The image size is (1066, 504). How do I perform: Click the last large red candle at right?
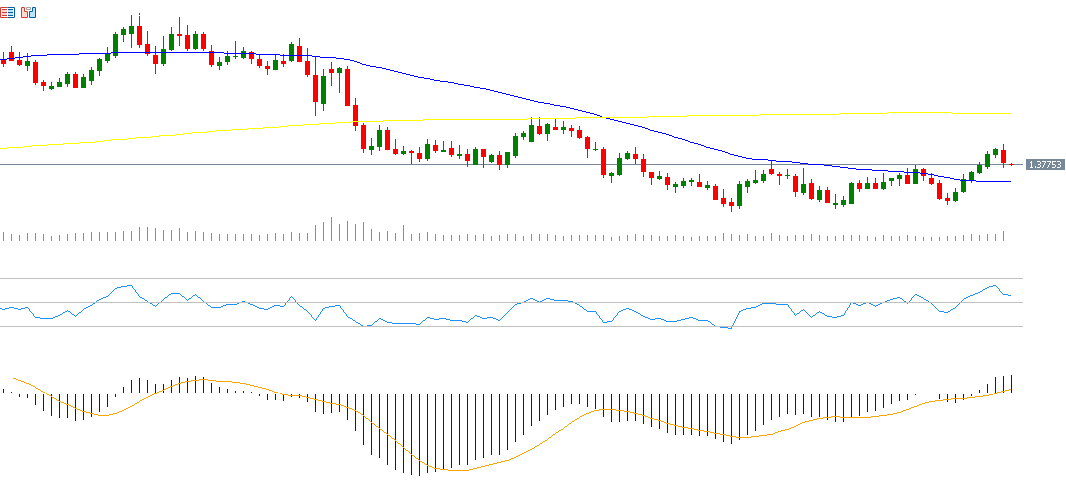point(1004,156)
